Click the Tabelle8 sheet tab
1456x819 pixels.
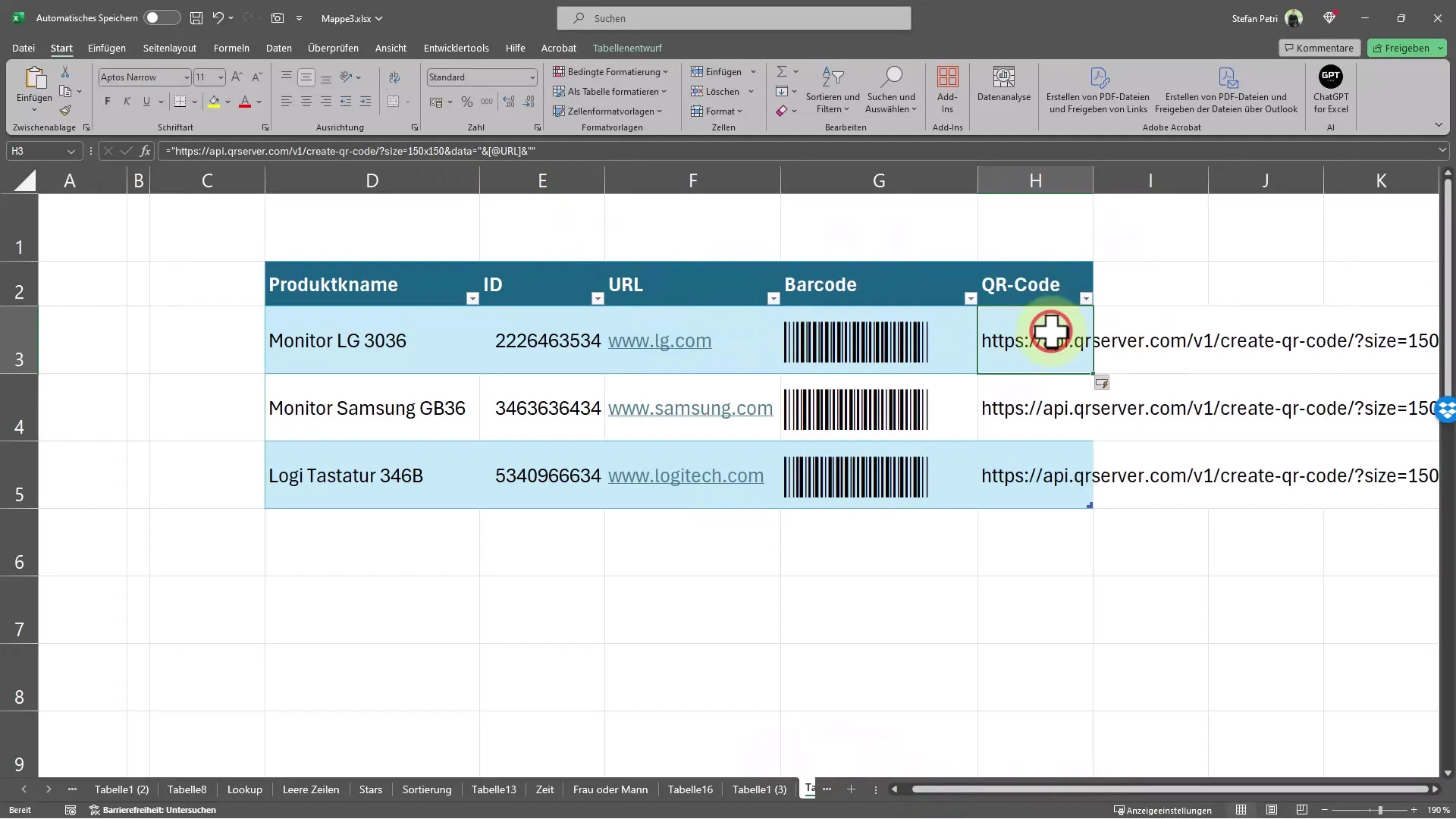[x=186, y=789]
